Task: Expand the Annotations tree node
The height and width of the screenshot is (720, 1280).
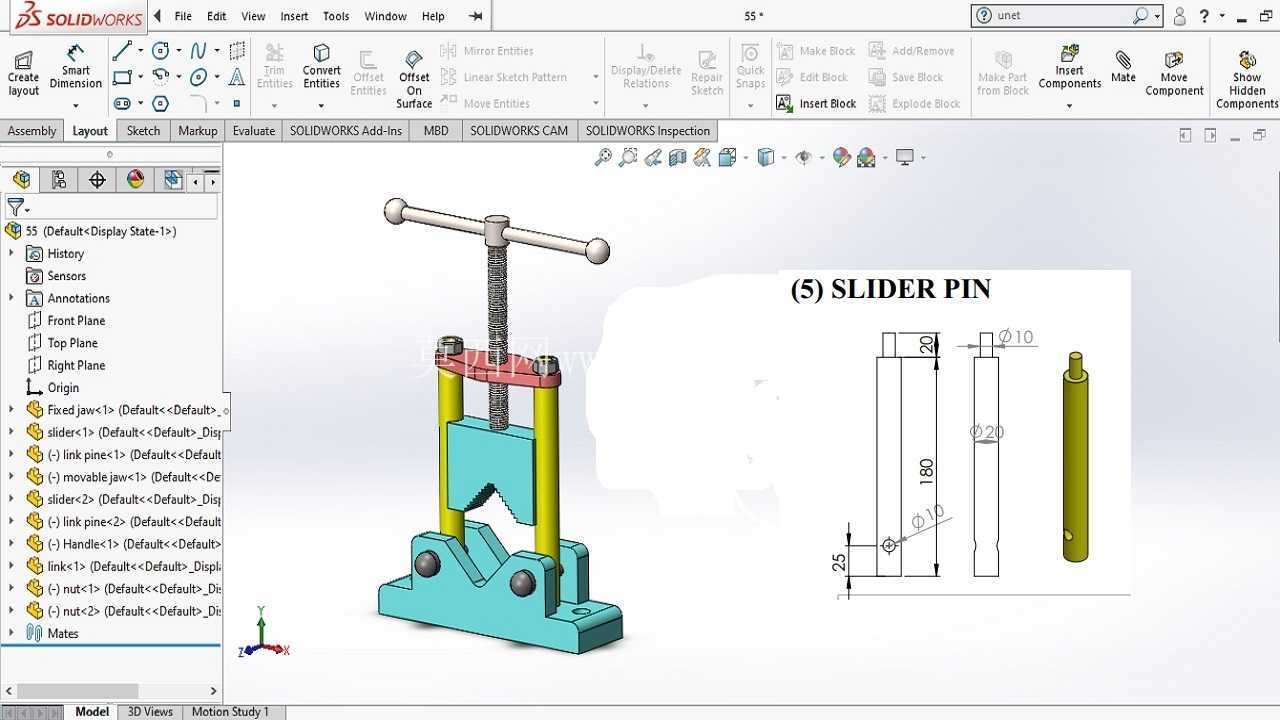Action: click(12, 298)
